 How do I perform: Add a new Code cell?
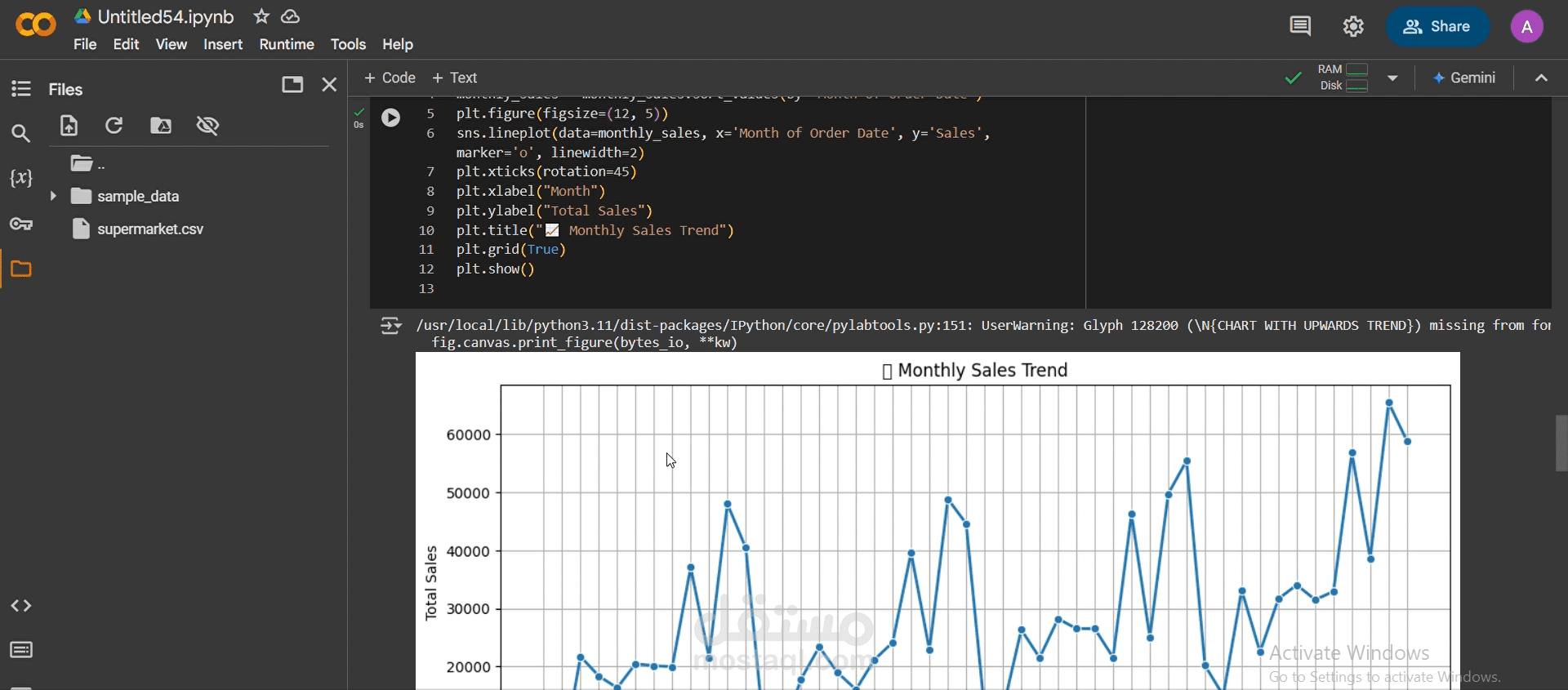[390, 78]
